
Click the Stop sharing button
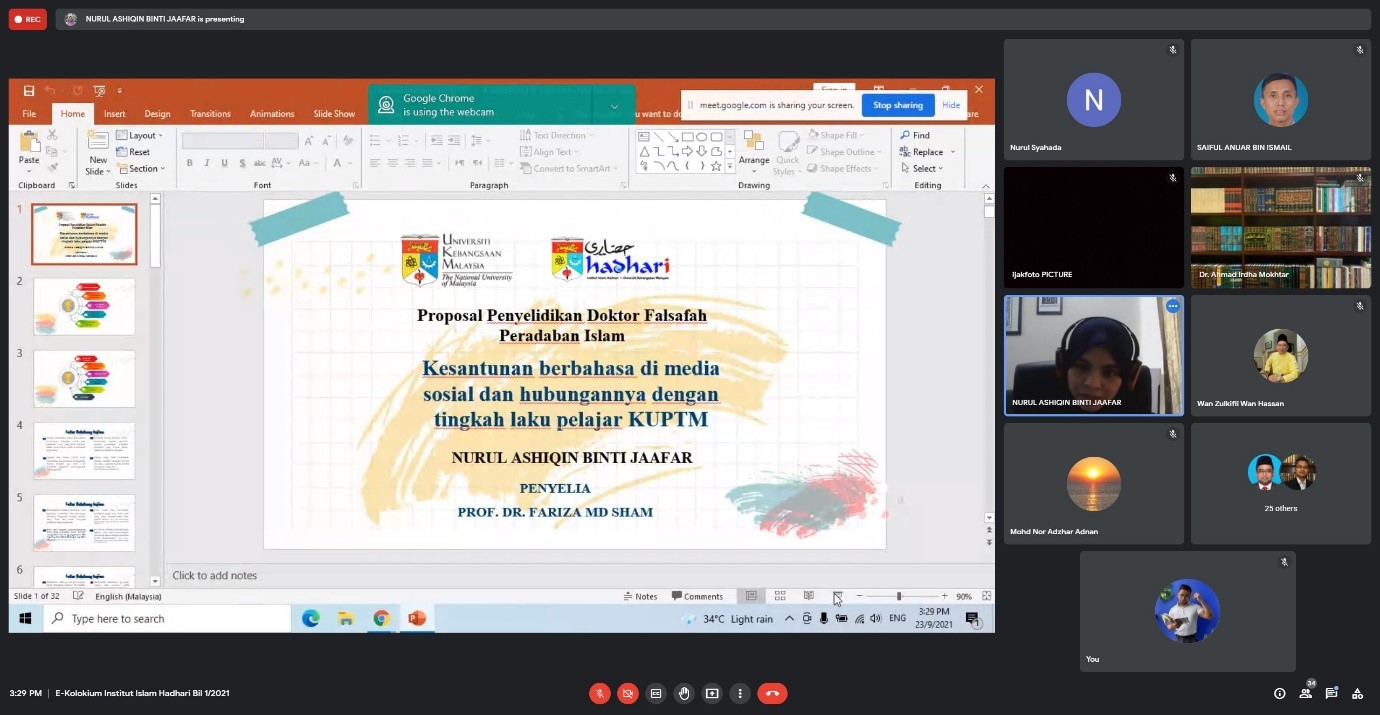coord(897,105)
